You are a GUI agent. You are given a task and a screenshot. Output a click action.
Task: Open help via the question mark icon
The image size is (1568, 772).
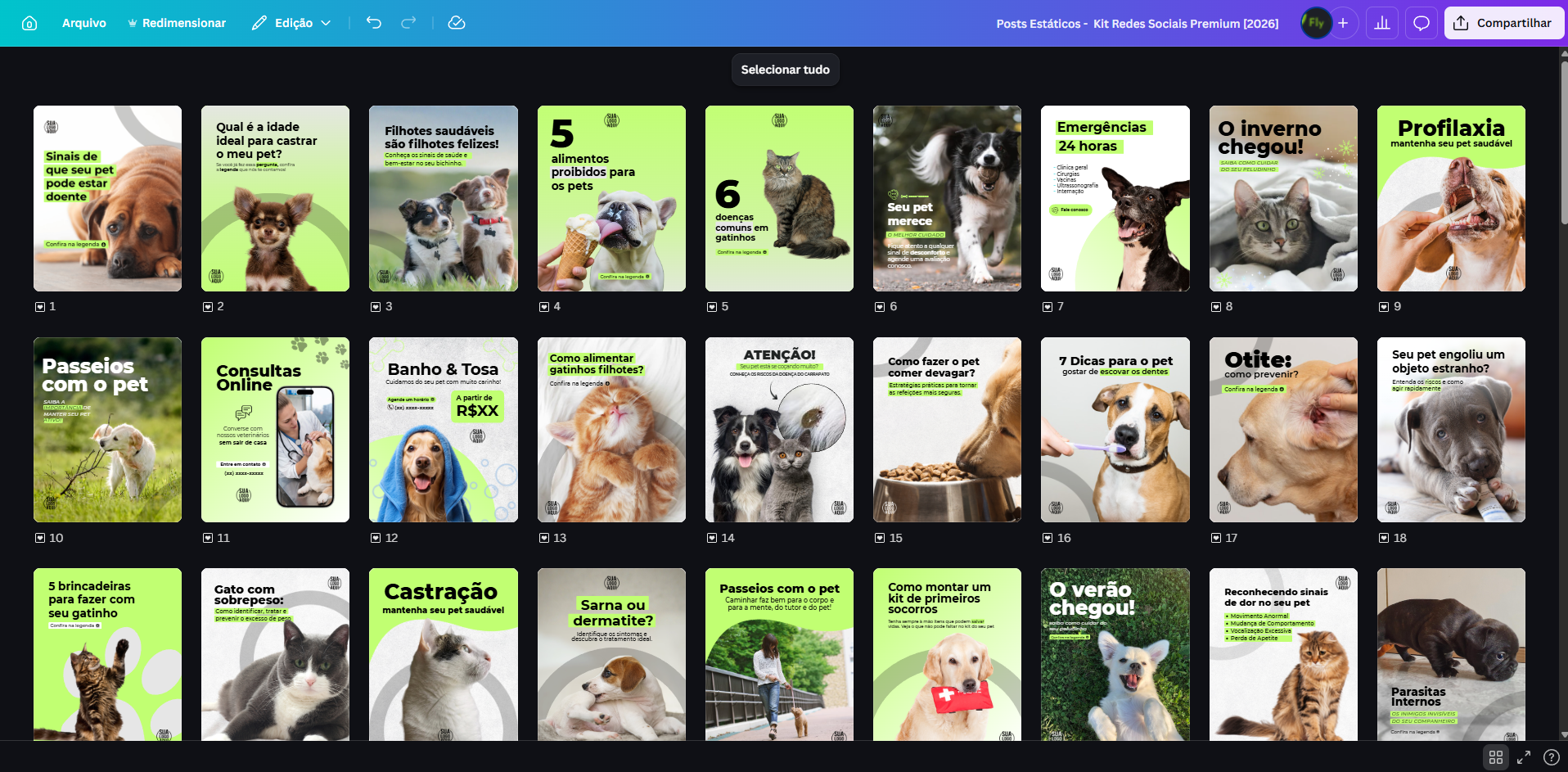[x=1549, y=757]
